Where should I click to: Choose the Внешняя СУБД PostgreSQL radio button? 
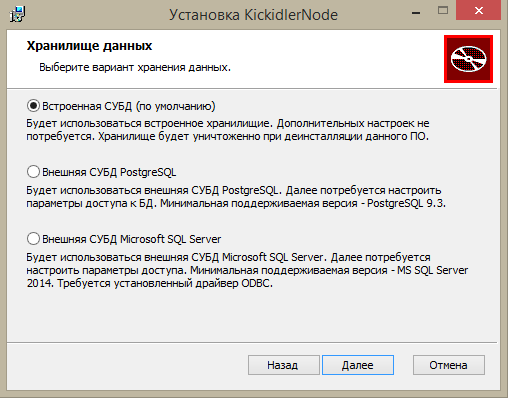33,172
